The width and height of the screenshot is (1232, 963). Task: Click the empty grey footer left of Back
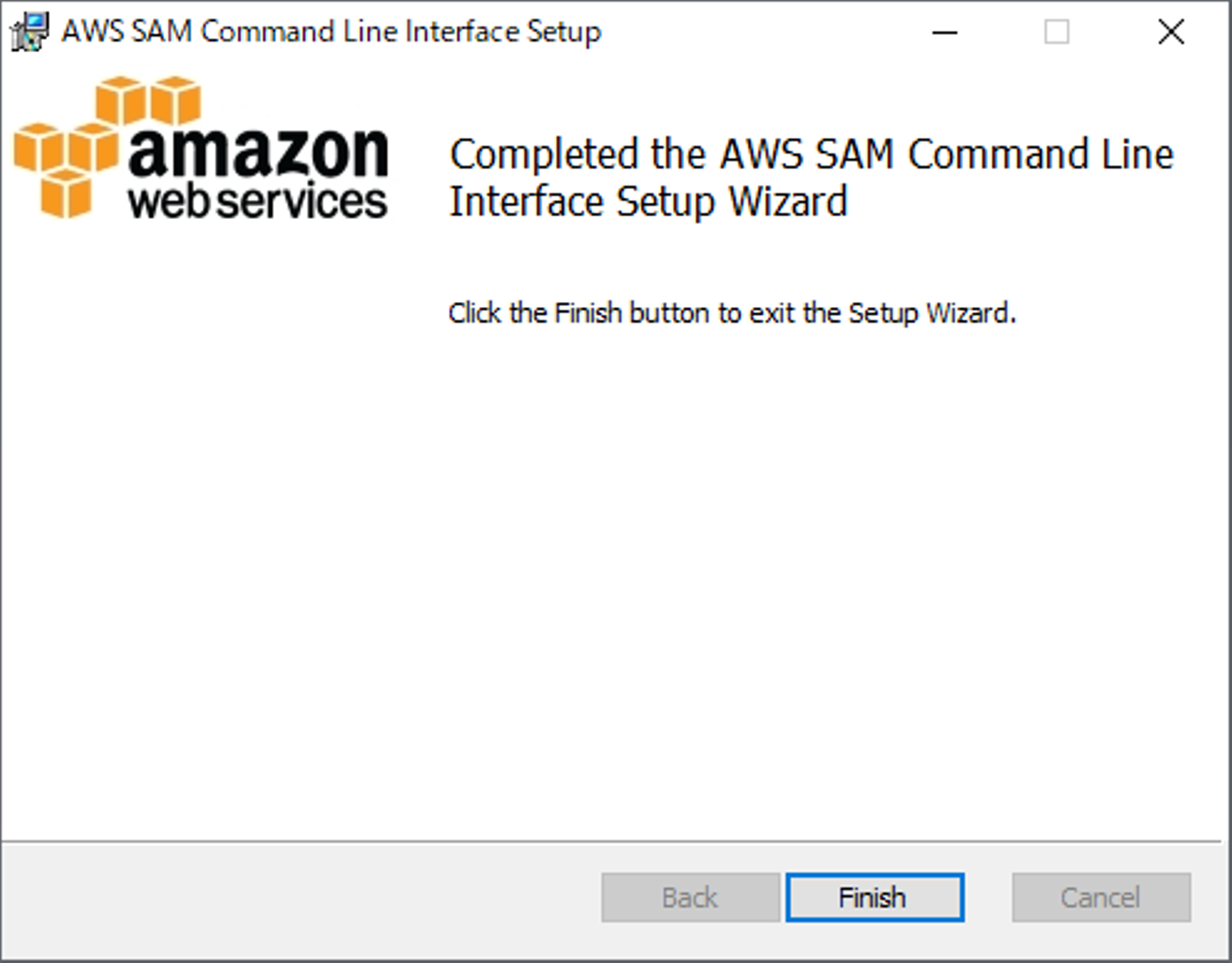click(x=299, y=898)
